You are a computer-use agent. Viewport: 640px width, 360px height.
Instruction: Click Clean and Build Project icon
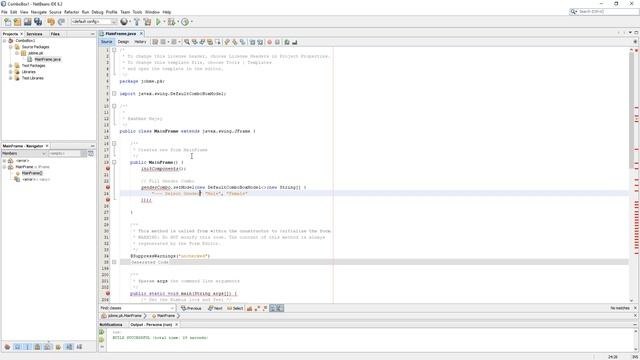tap(147, 22)
